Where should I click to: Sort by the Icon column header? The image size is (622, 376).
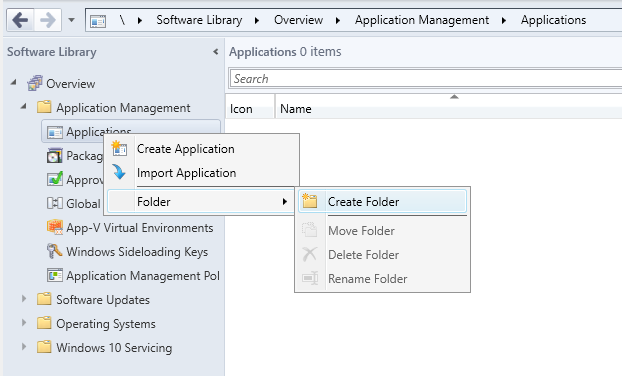[250, 106]
